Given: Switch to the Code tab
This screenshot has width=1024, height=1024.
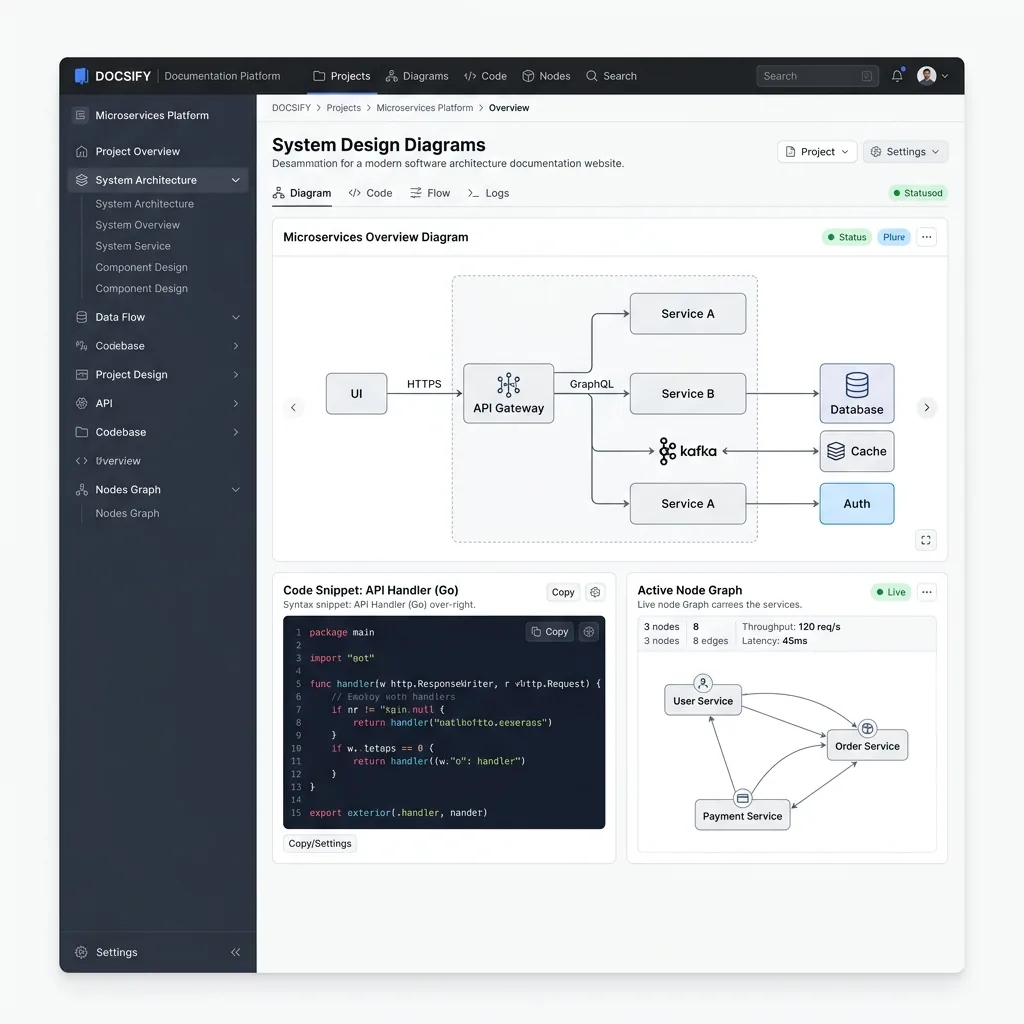Looking at the screenshot, I should click(370, 193).
